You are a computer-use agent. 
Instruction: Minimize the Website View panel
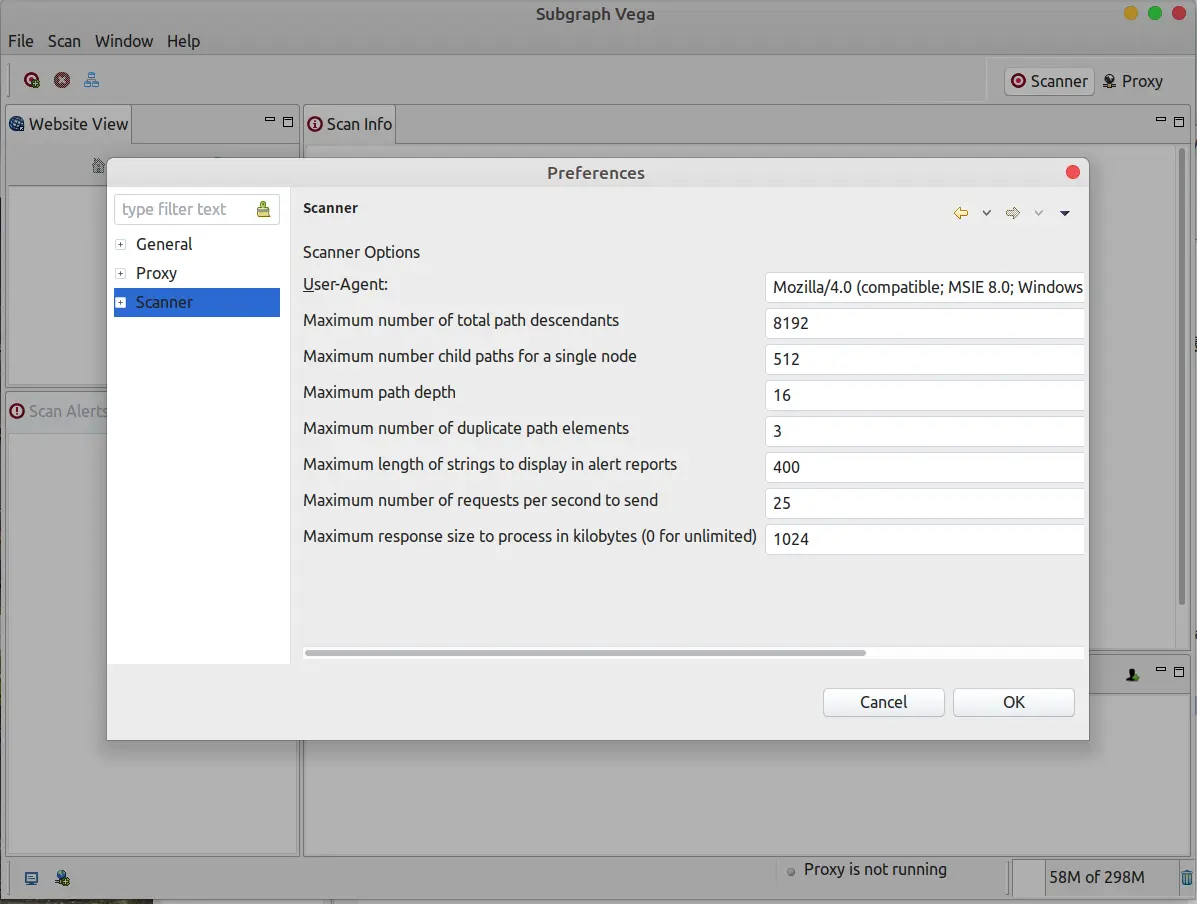(x=269, y=121)
